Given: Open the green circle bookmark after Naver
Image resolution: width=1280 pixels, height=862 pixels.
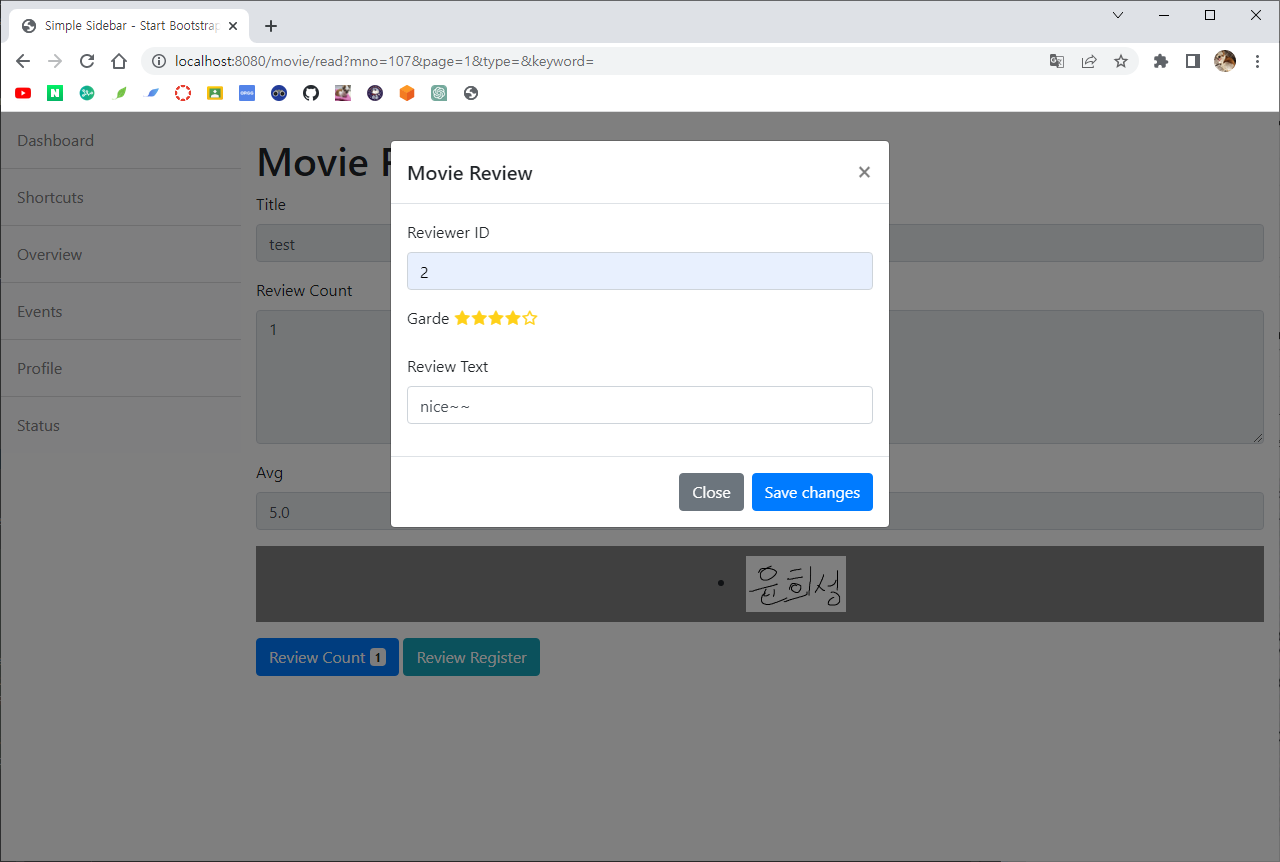Looking at the screenshot, I should coord(87,93).
